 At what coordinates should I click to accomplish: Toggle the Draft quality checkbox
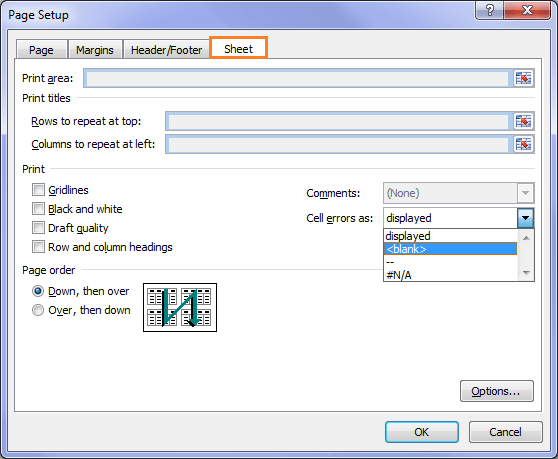38,227
